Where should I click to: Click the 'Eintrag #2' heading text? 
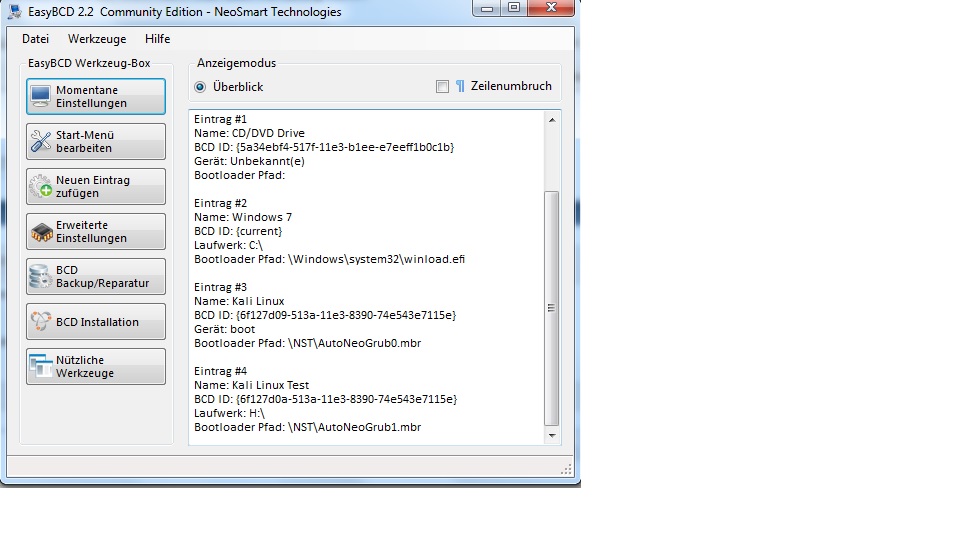point(220,203)
